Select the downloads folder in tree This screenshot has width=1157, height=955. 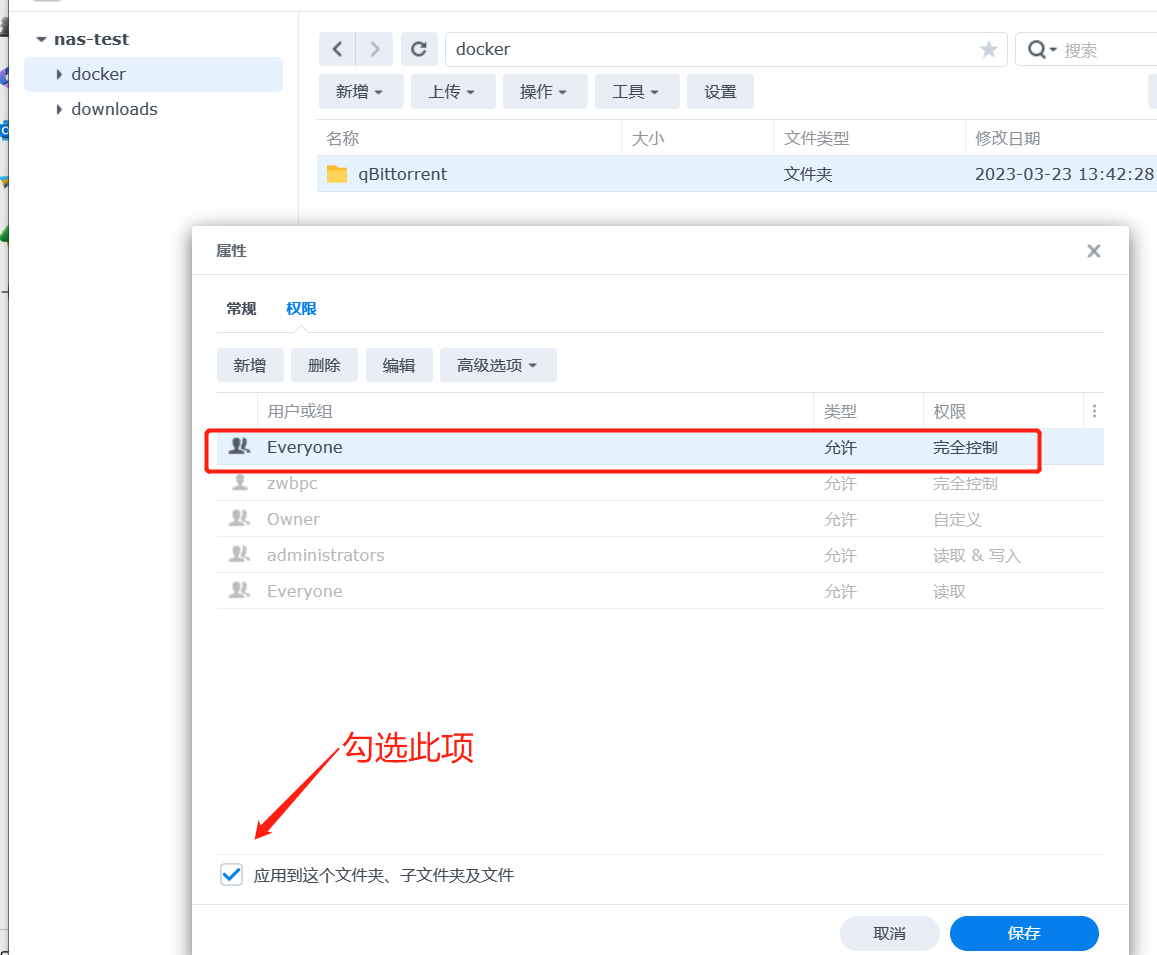114,109
